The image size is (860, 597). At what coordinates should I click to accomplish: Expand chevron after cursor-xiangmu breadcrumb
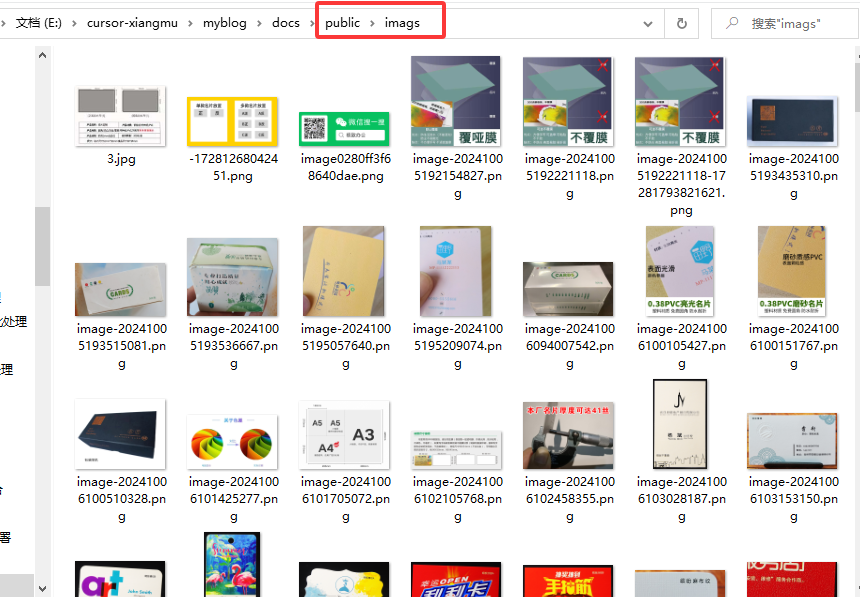coord(190,23)
